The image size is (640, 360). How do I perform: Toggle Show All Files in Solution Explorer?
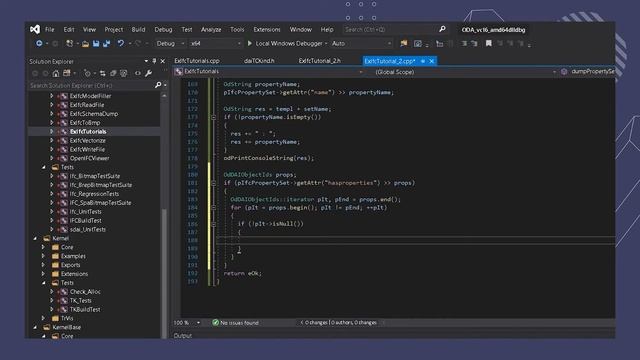123,73
